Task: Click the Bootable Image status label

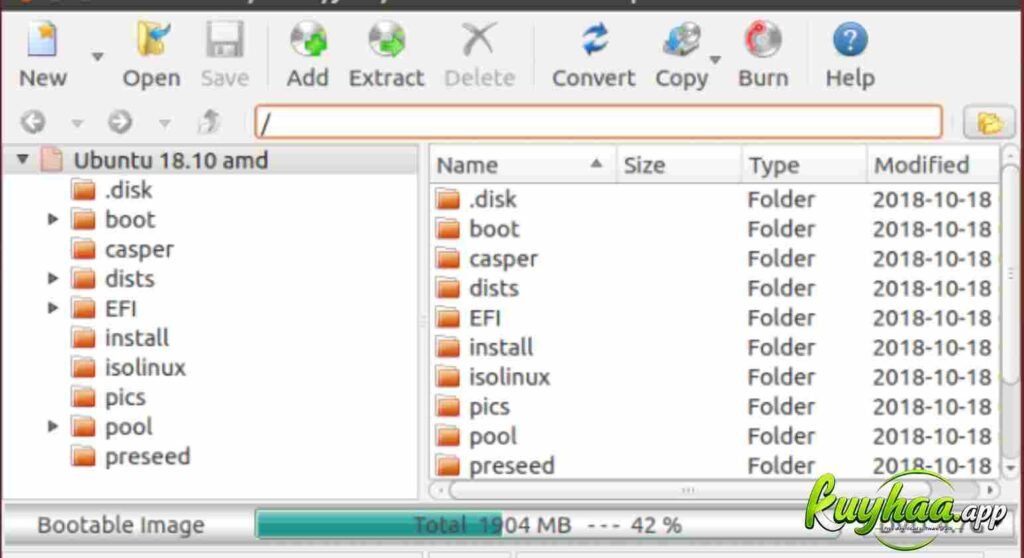Action: point(121,525)
